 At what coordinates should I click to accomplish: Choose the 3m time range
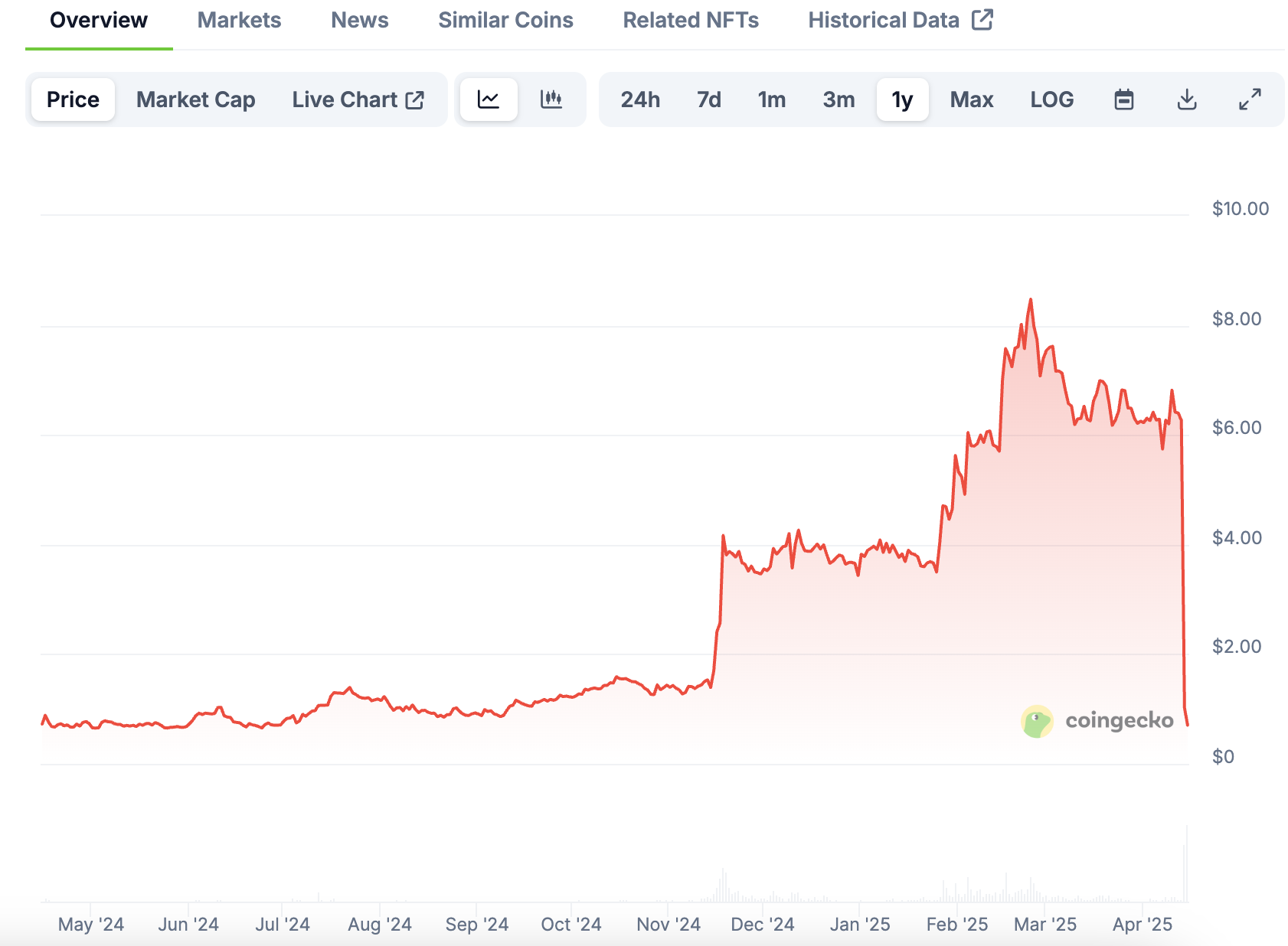(x=839, y=99)
